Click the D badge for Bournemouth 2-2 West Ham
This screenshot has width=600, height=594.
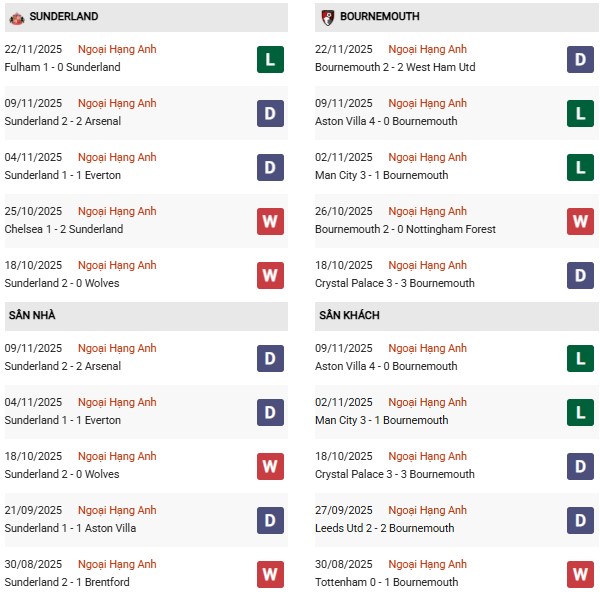pyautogui.click(x=580, y=59)
